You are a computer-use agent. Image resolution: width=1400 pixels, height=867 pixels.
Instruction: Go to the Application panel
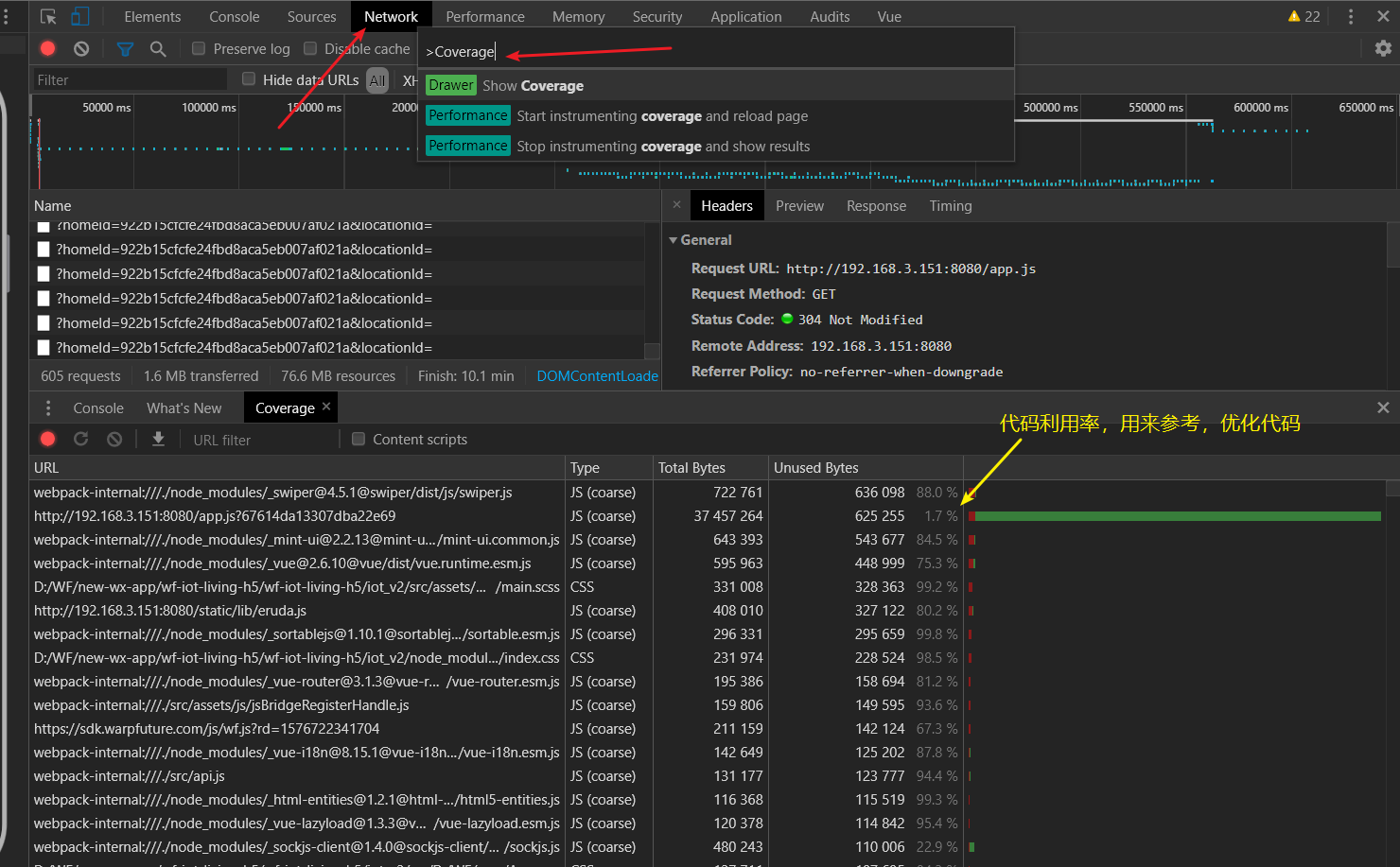click(746, 17)
